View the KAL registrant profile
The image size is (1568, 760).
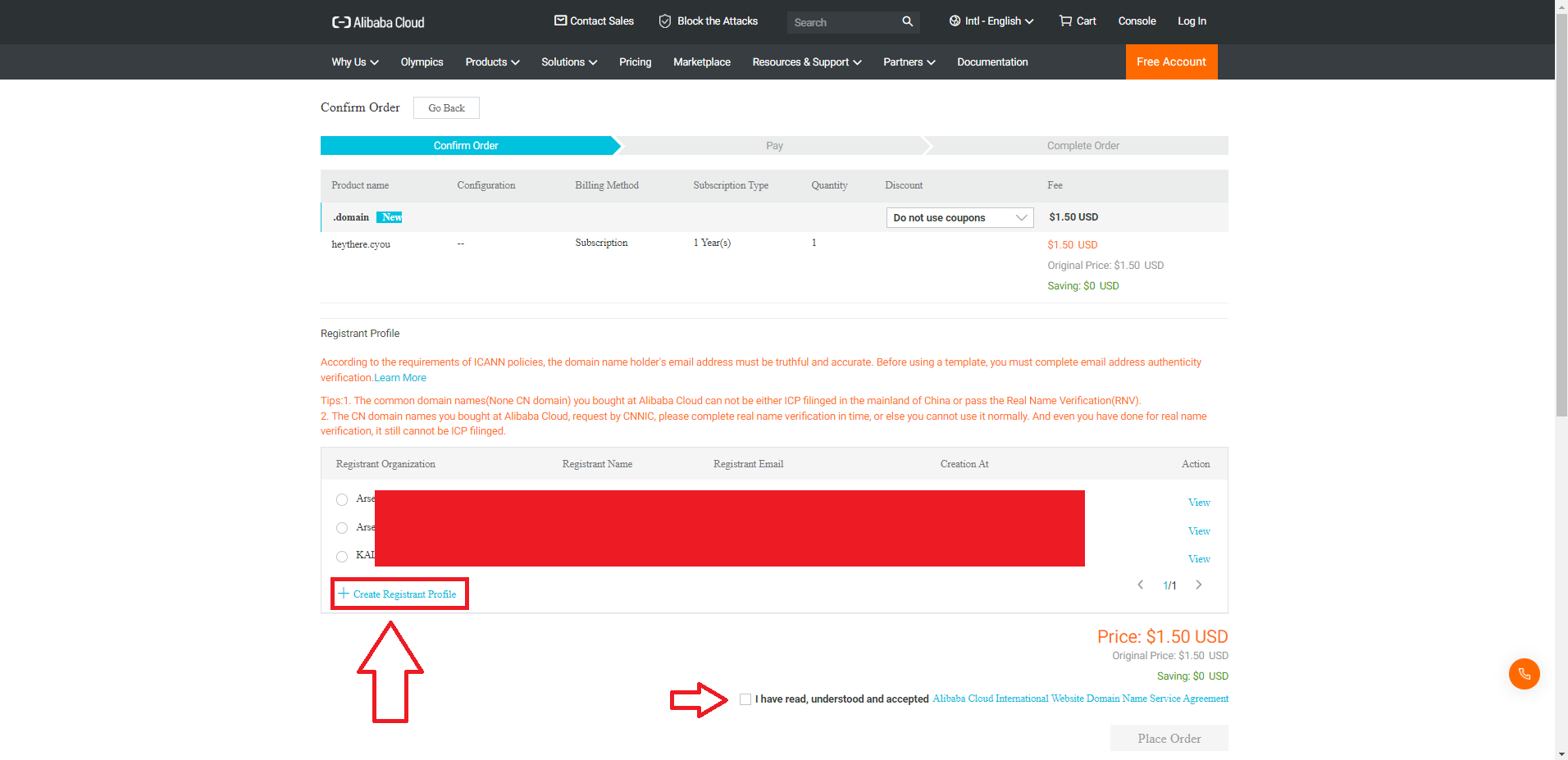point(1199,559)
